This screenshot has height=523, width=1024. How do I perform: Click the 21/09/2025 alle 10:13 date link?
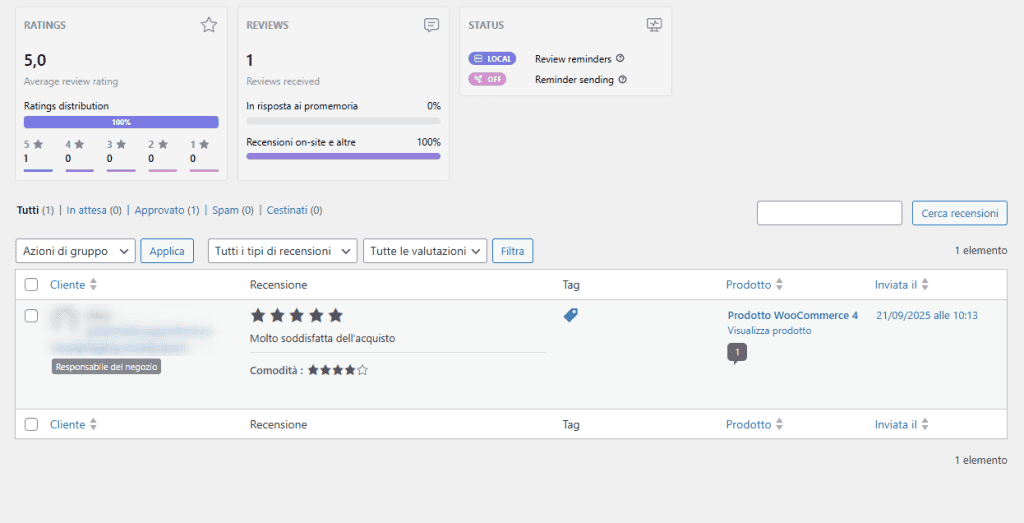(927, 315)
